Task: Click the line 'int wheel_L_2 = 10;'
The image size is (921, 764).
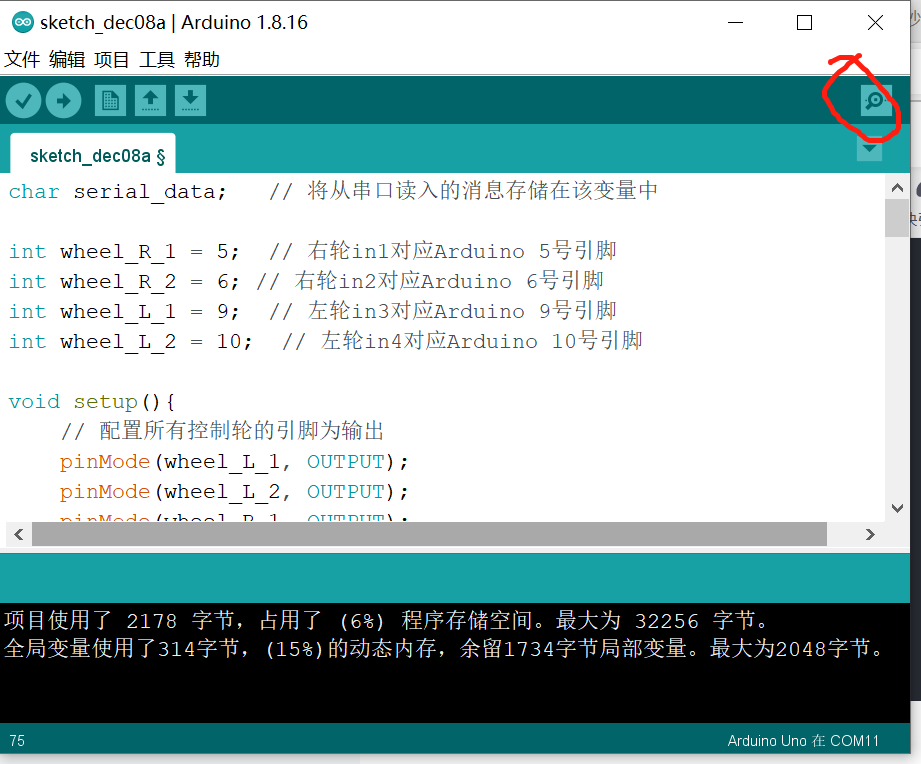Action: point(130,341)
